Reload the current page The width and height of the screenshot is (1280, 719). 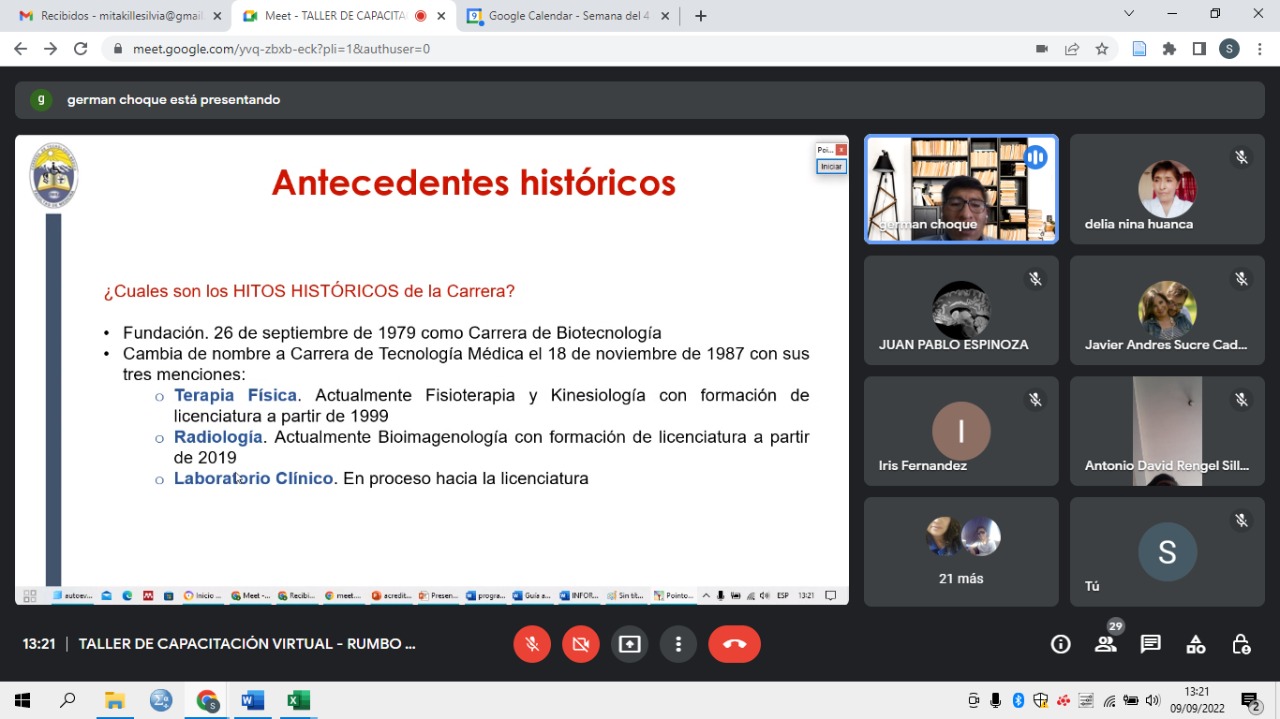pos(81,49)
